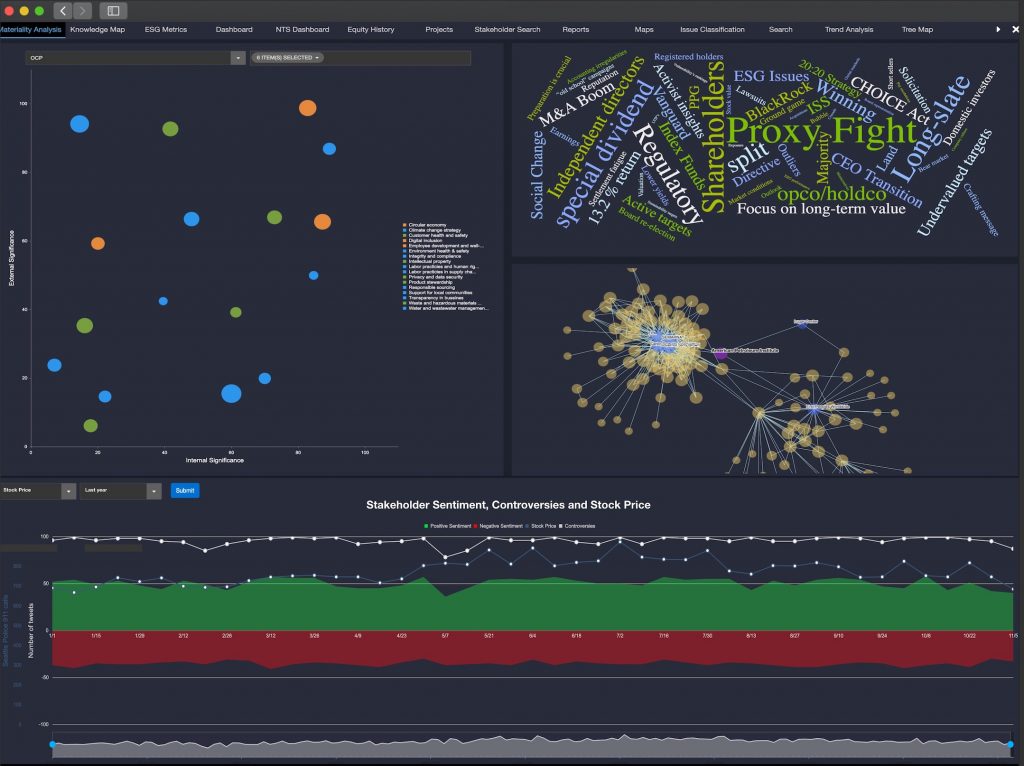Close the tab bar with the X icon
Viewport: 1024px width, 766px height.
pyautogui.click(x=1015, y=30)
